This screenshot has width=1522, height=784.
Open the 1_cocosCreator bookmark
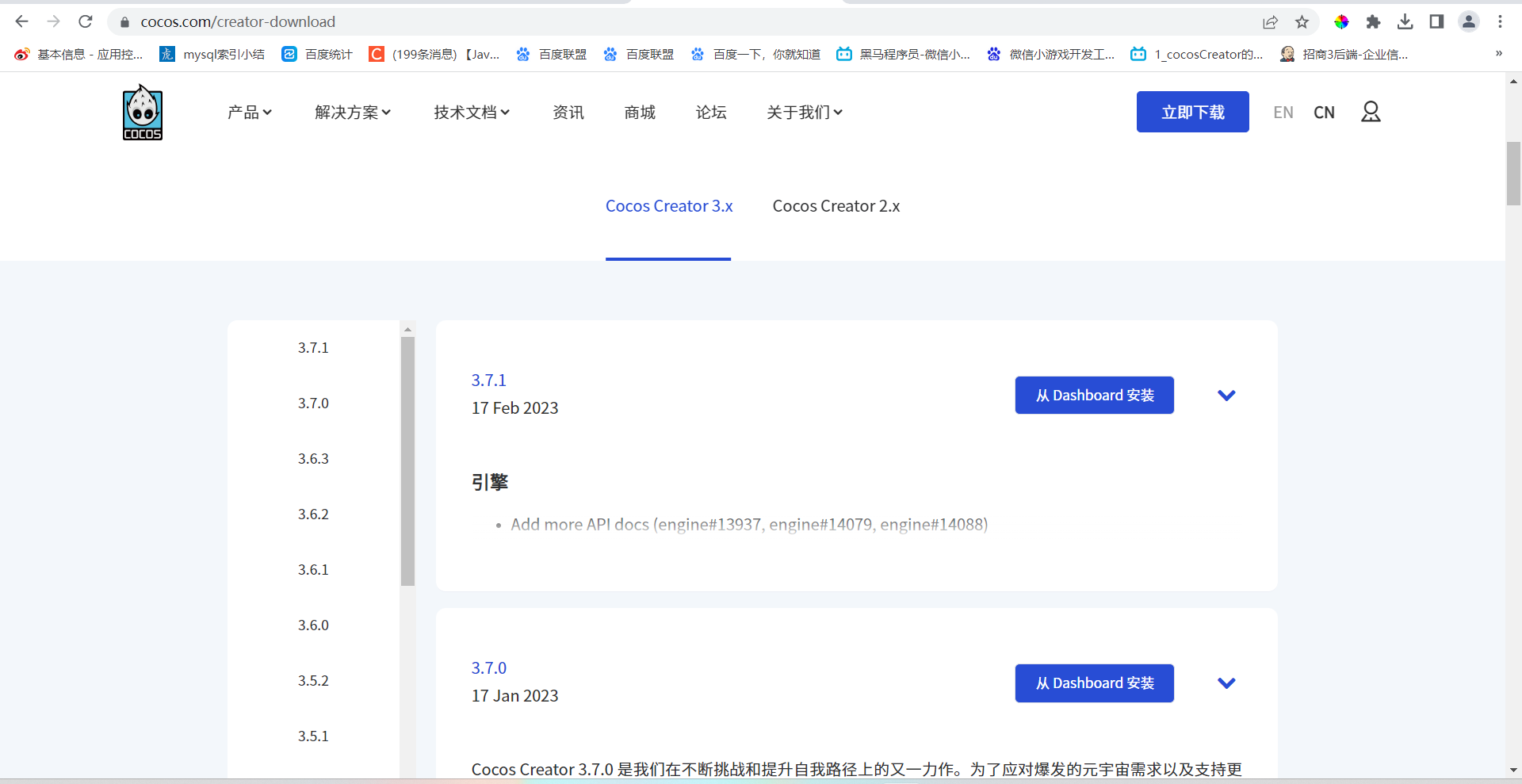click(x=1197, y=54)
